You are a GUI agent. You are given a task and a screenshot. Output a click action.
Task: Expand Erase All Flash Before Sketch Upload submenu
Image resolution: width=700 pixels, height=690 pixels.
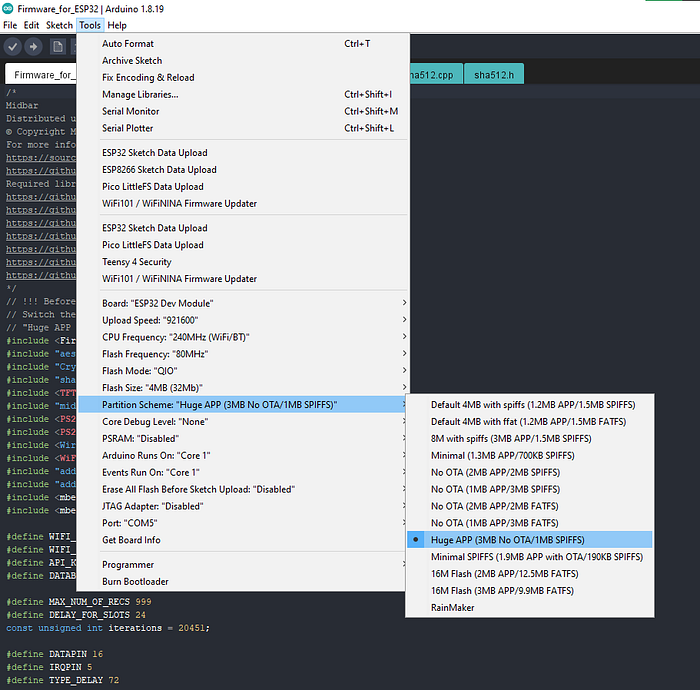243,490
